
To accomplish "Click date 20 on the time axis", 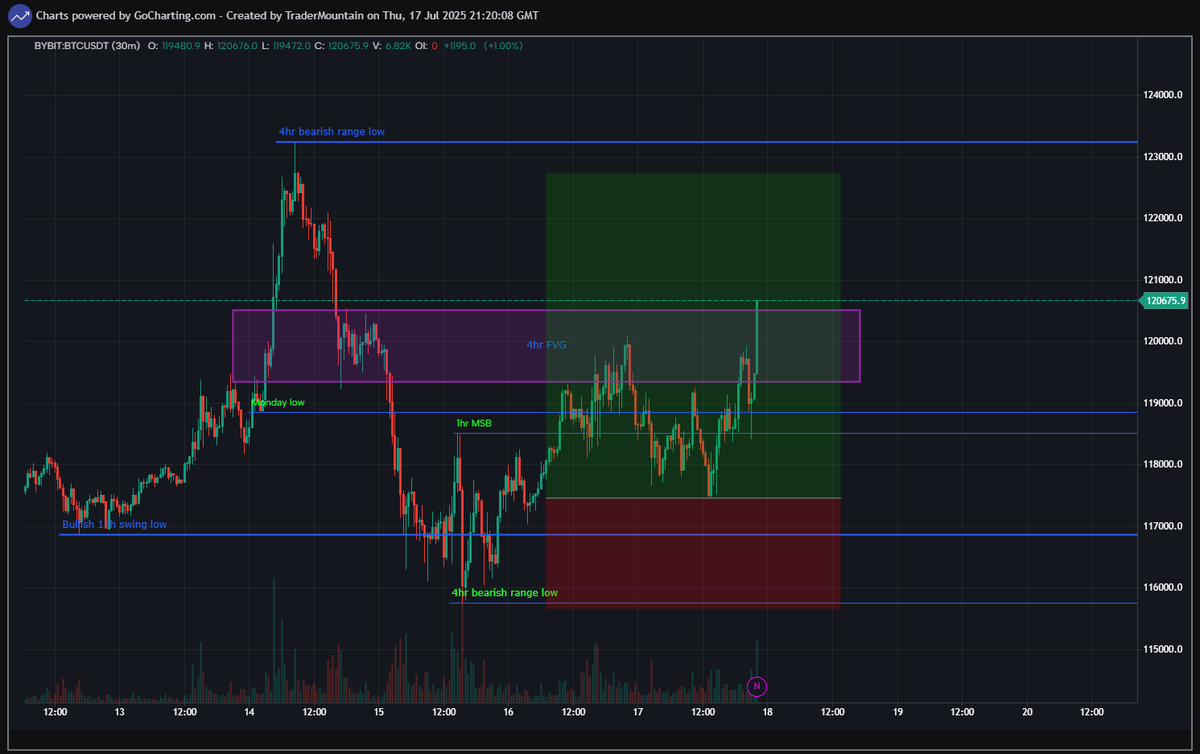I will click(x=1028, y=713).
